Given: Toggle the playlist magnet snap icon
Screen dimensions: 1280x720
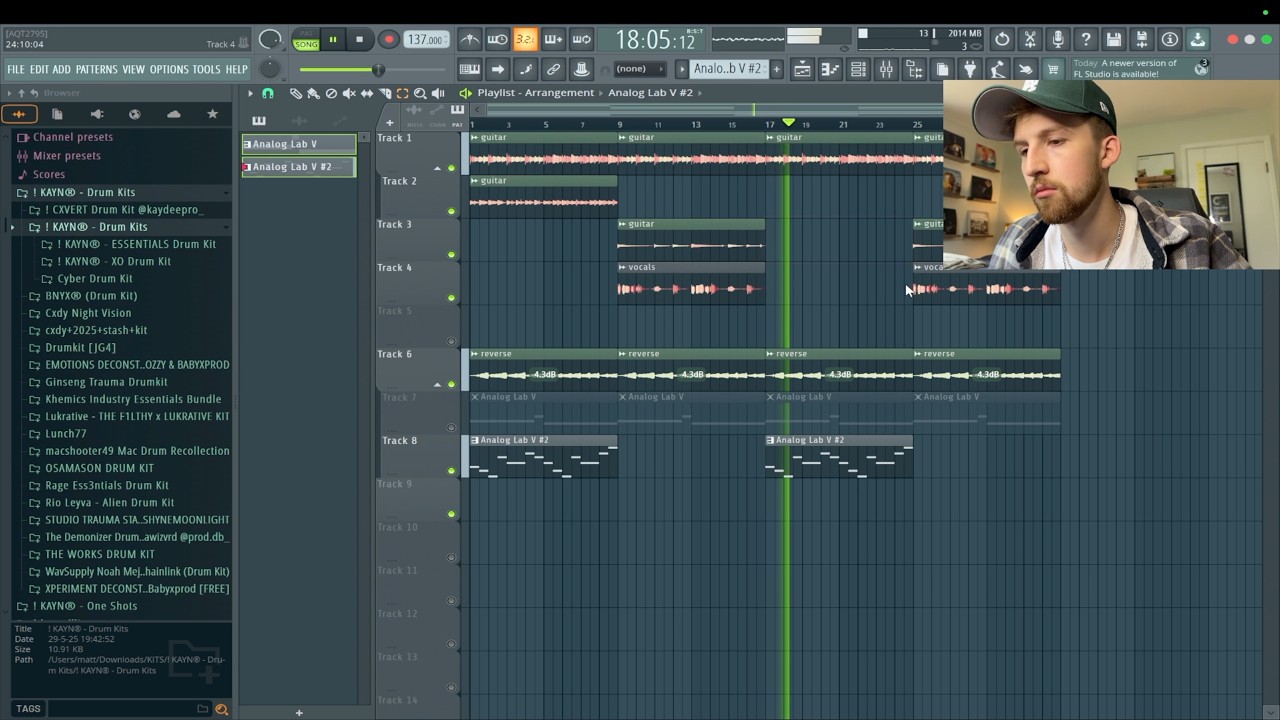Looking at the screenshot, I should pos(268,93).
